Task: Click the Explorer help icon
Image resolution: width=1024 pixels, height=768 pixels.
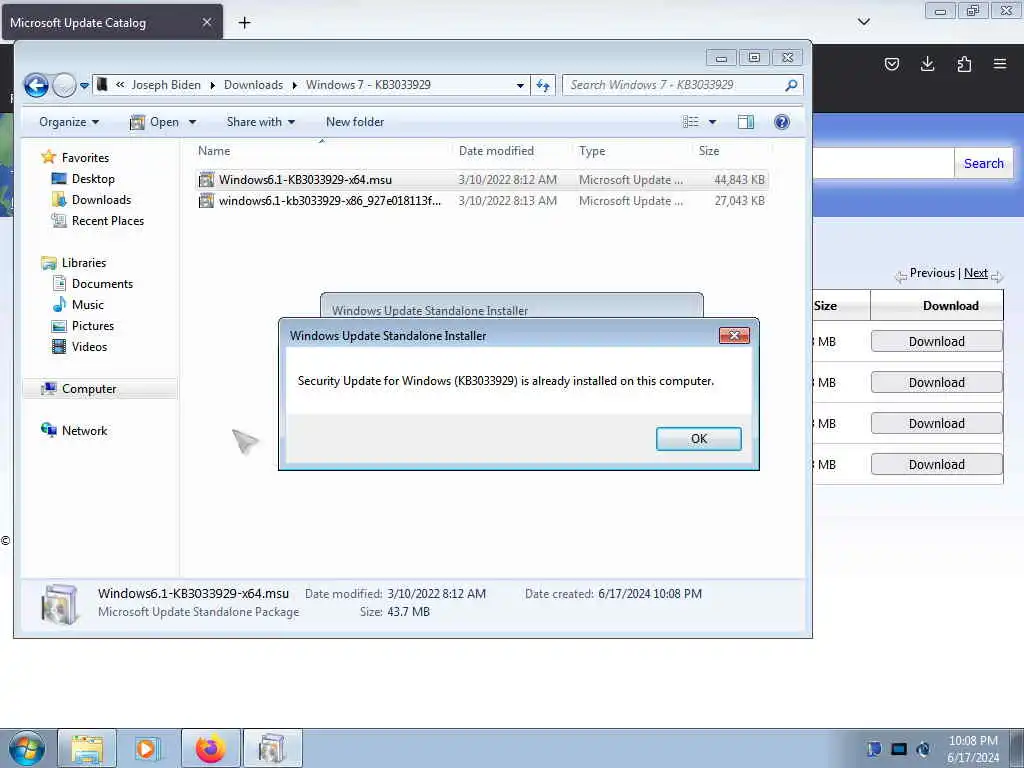Action: [x=782, y=122]
